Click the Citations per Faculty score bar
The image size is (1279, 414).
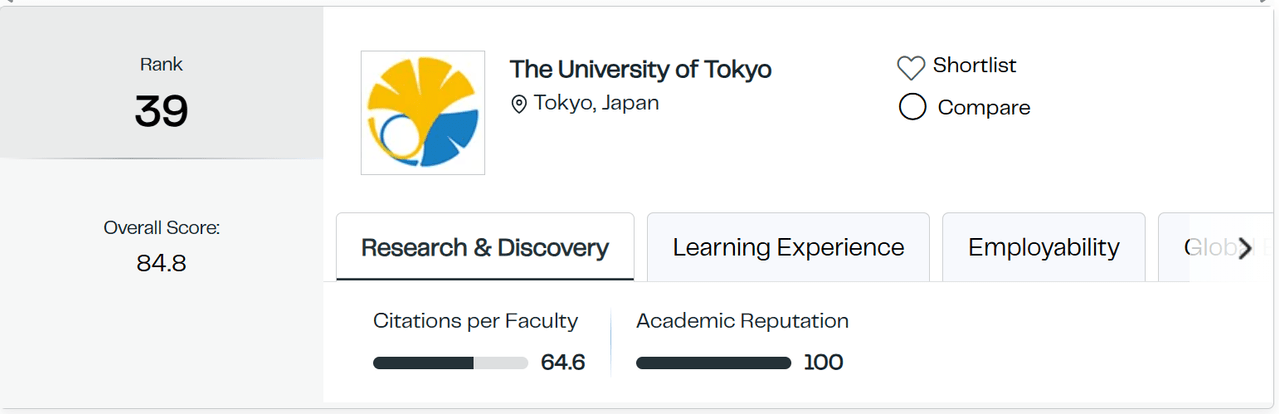click(x=450, y=363)
